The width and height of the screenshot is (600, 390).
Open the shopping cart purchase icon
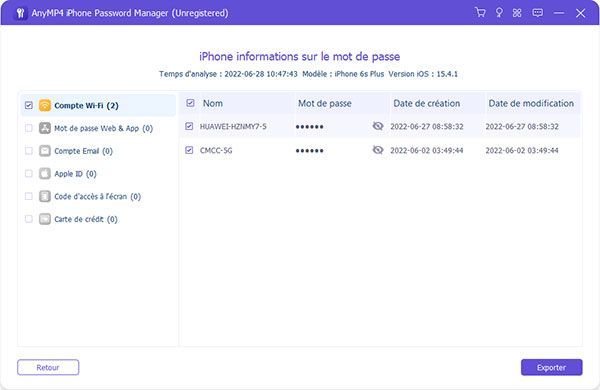pos(480,13)
